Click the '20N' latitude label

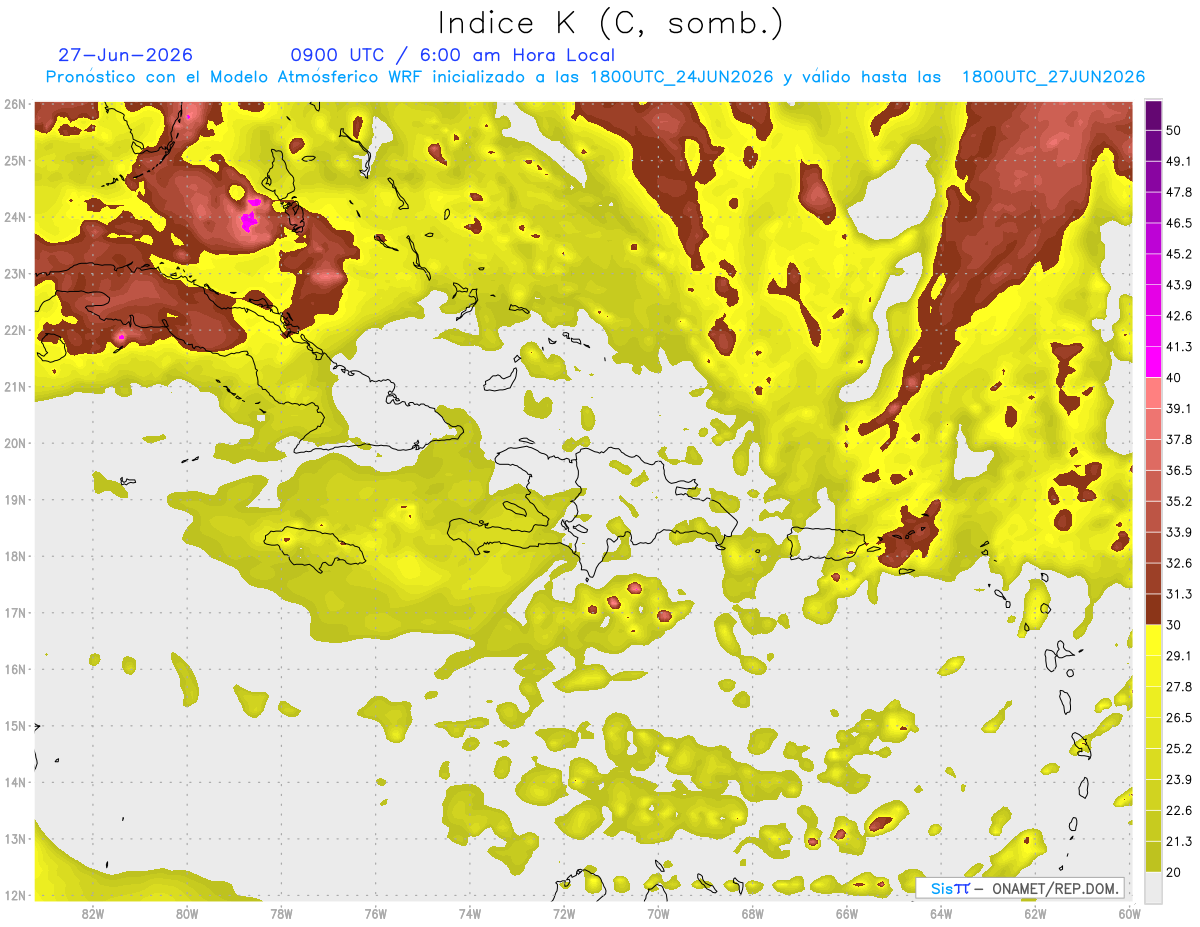(x=15, y=443)
